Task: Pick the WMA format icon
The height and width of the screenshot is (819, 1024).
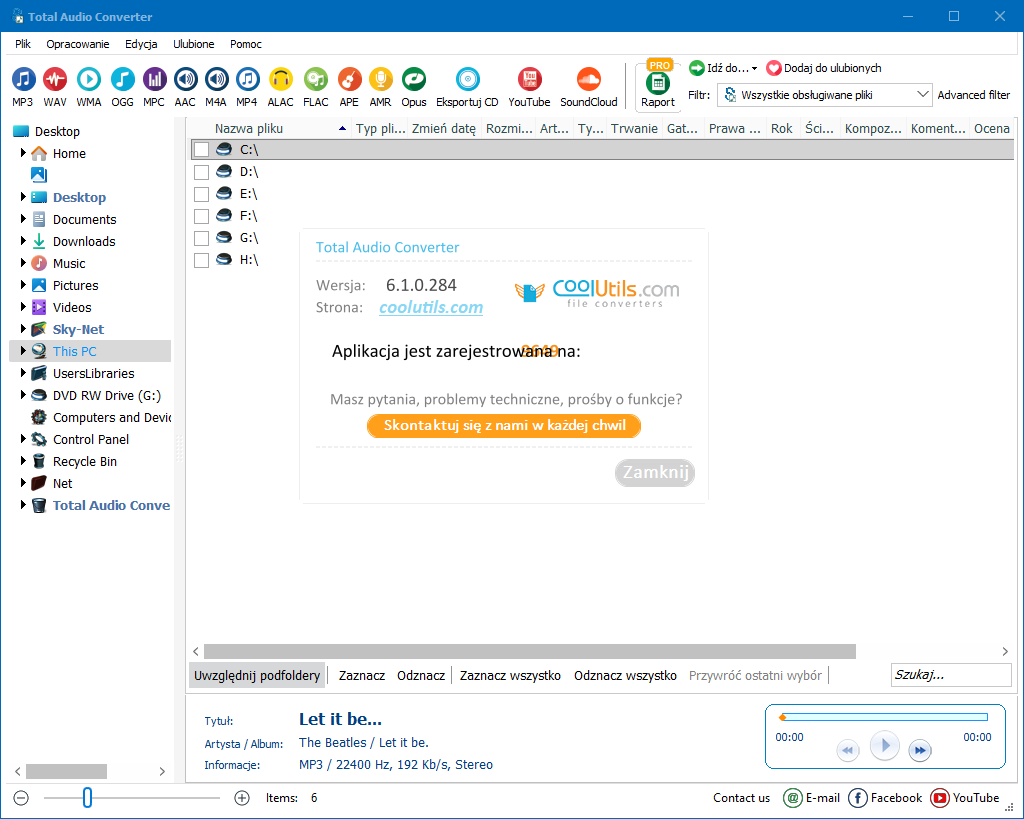Action: [89, 80]
